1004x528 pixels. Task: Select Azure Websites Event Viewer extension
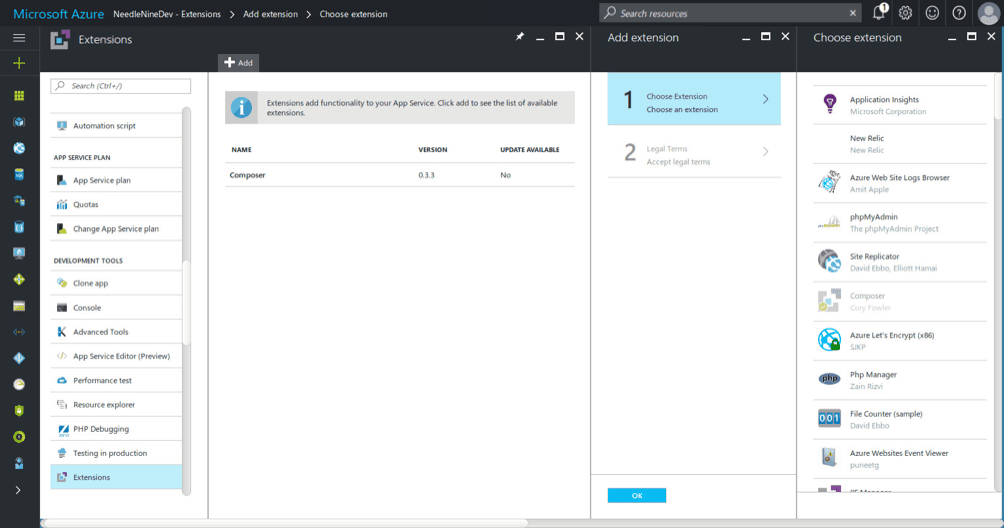[900, 458]
